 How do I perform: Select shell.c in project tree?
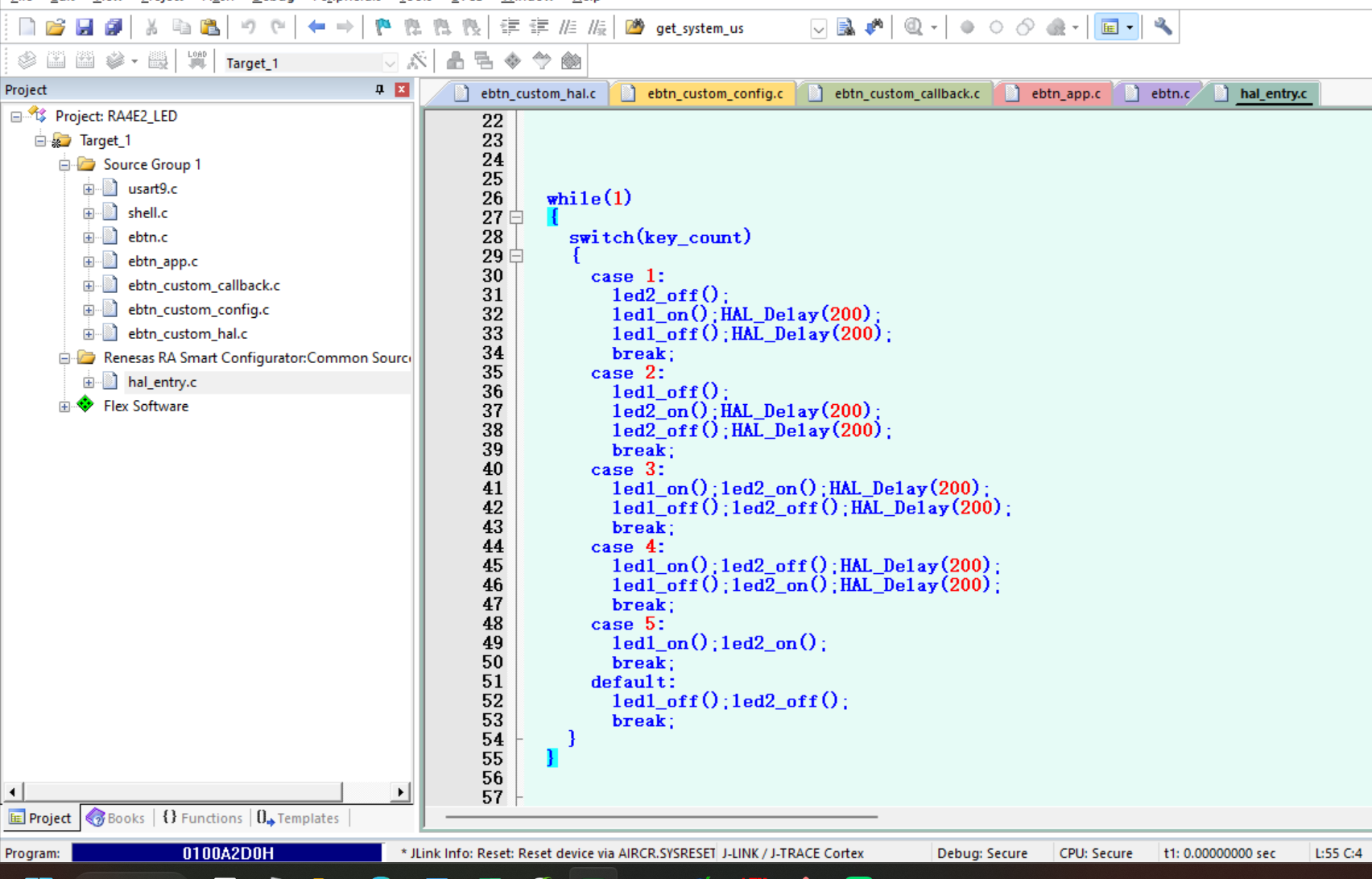pos(147,213)
